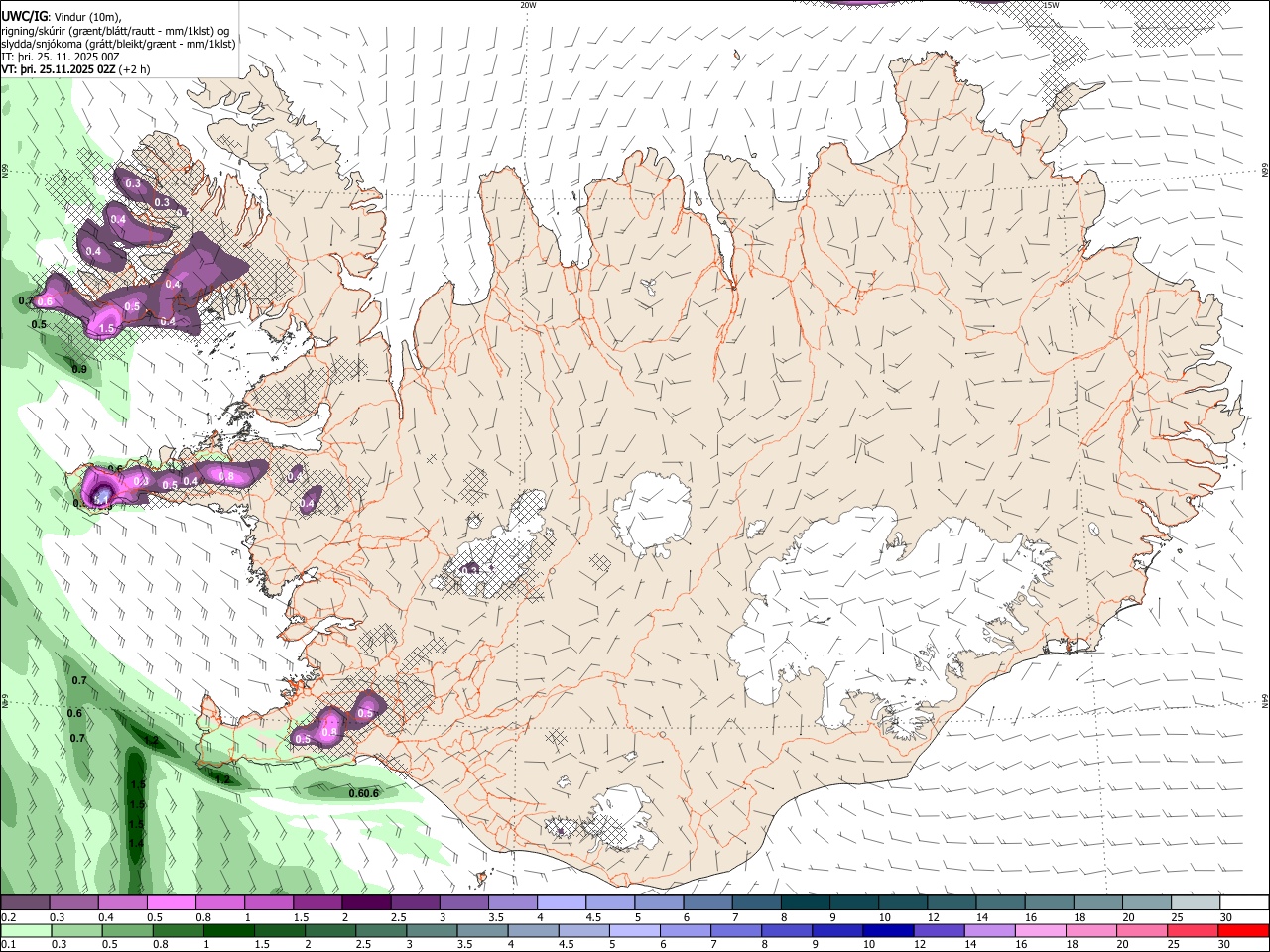Select the dark blue 10 mm rain swatch
Screen dimensions: 1270x952
pos(886,930)
